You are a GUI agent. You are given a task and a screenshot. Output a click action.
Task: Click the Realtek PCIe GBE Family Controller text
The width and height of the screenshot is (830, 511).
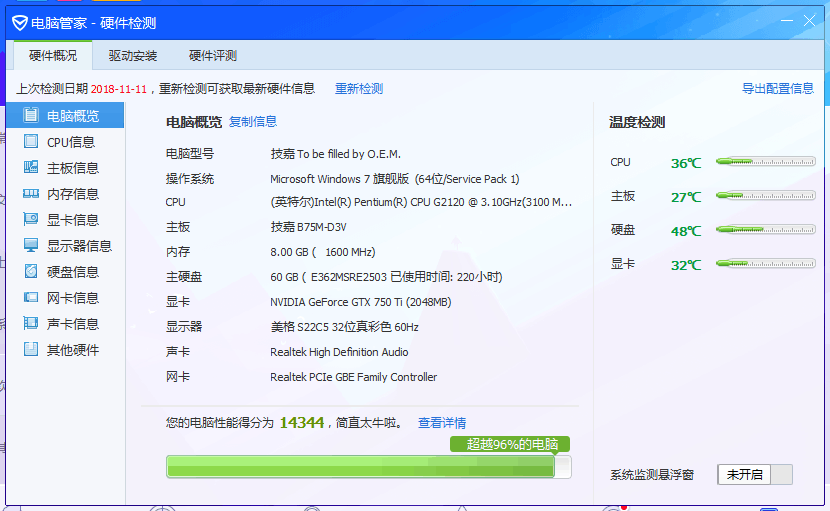pos(354,377)
